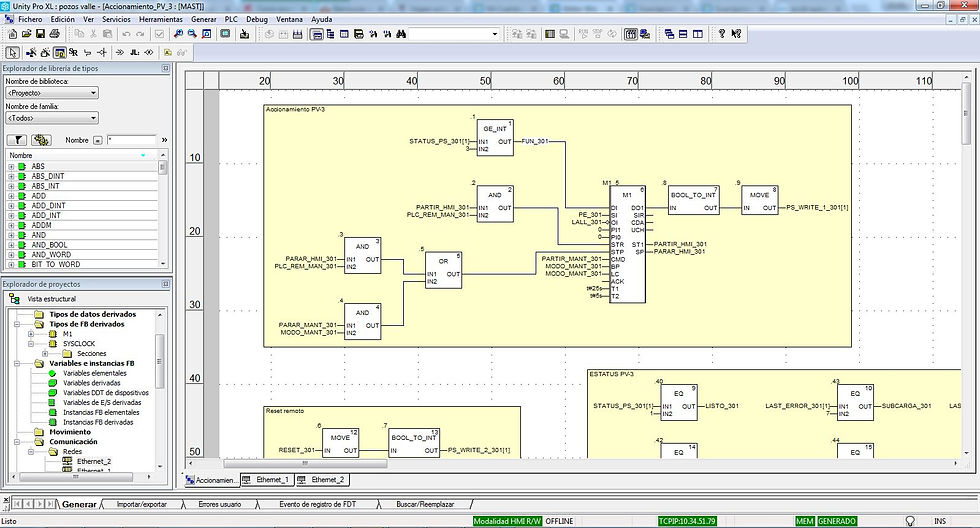Select the arrow selection mode tool
980x528 pixels.
pyautogui.click(x=12, y=52)
